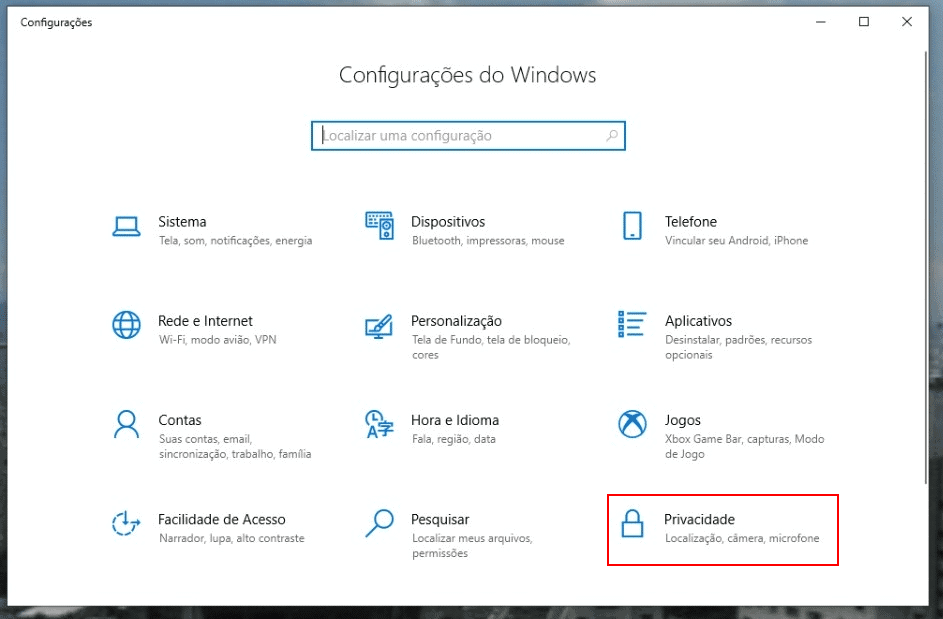Open the Hora e Idioma clock icon
Image resolution: width=943 pixels, height=619 pixels.
[379, 424]
